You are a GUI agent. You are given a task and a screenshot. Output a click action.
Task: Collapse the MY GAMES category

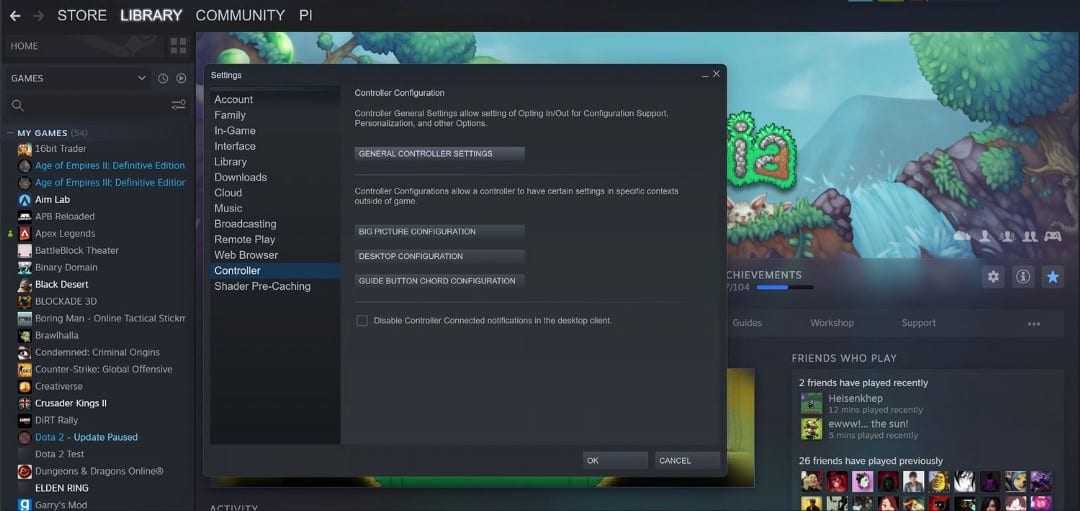pyautogui.click(x=10, y=133)
